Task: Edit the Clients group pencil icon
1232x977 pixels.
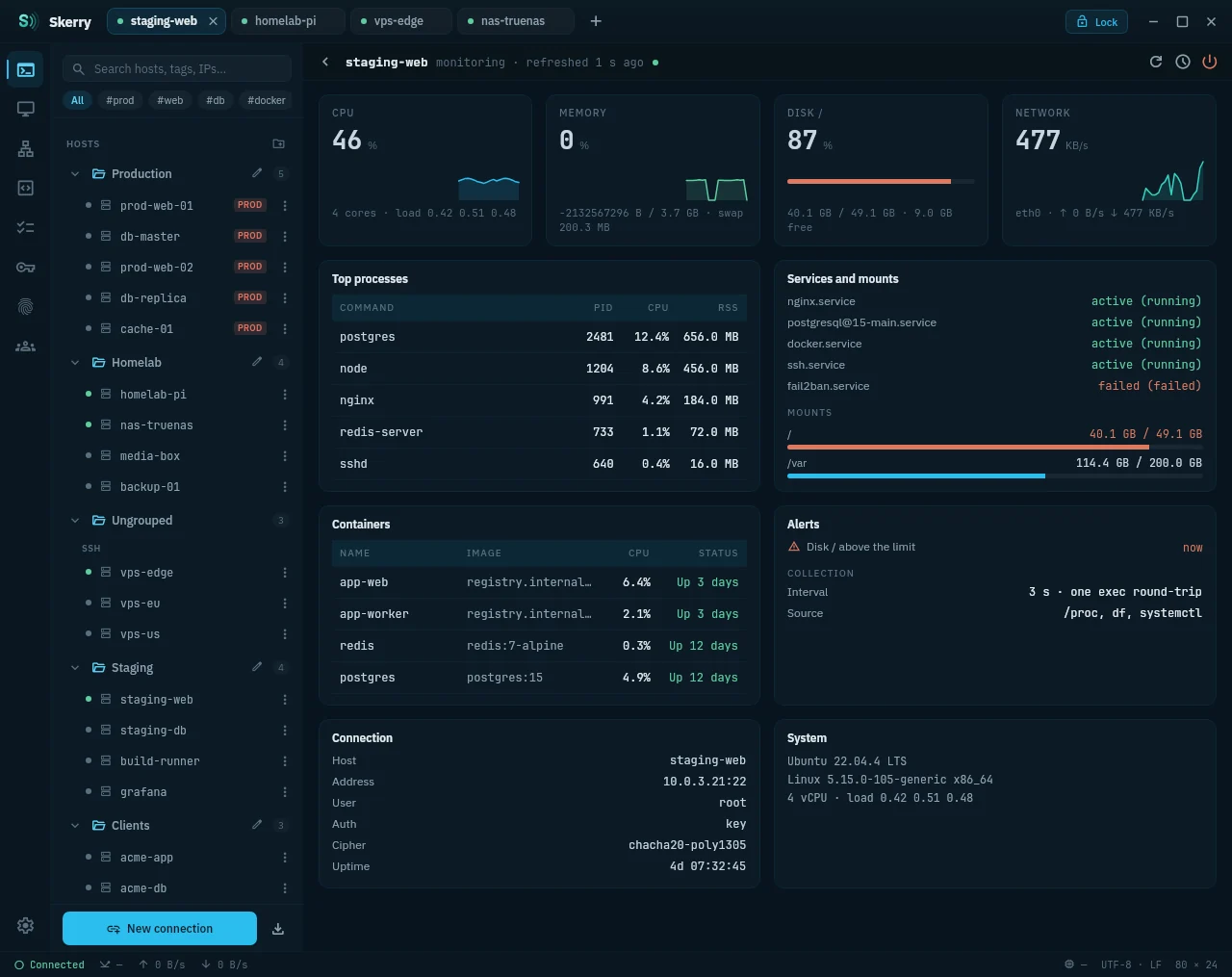Action: point(257,825)
